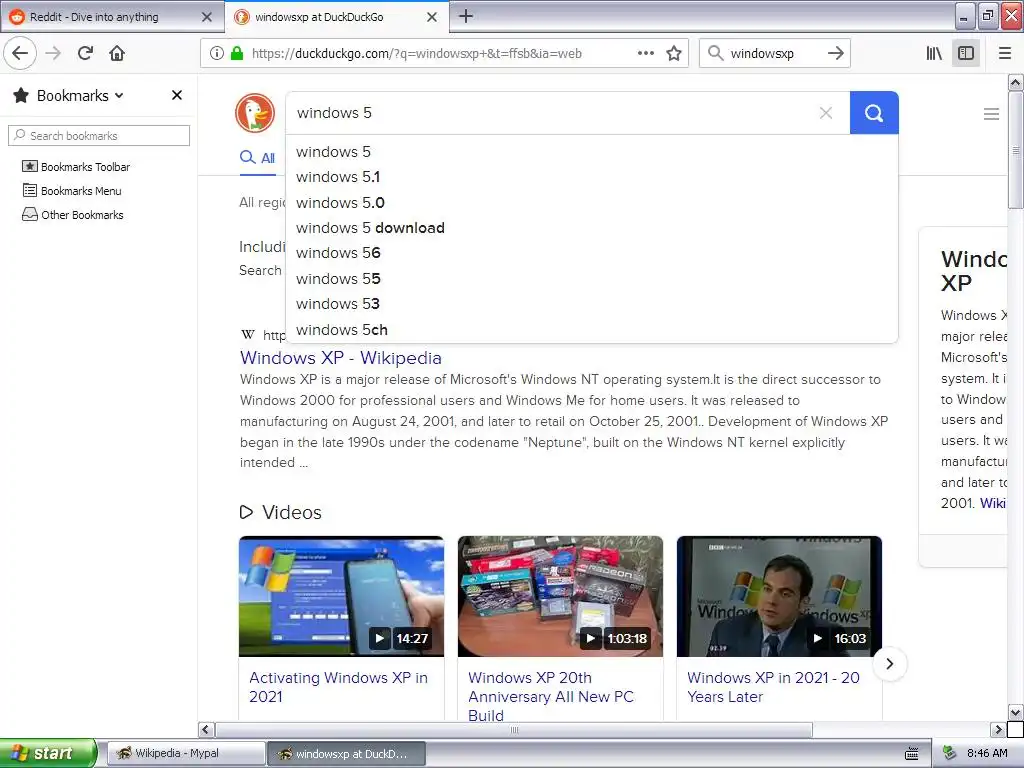The width and height of the screenshot is (1024, 768).
Task: Select the windowsxp at DuckDuckGo tab
Action: coord(336,17)
